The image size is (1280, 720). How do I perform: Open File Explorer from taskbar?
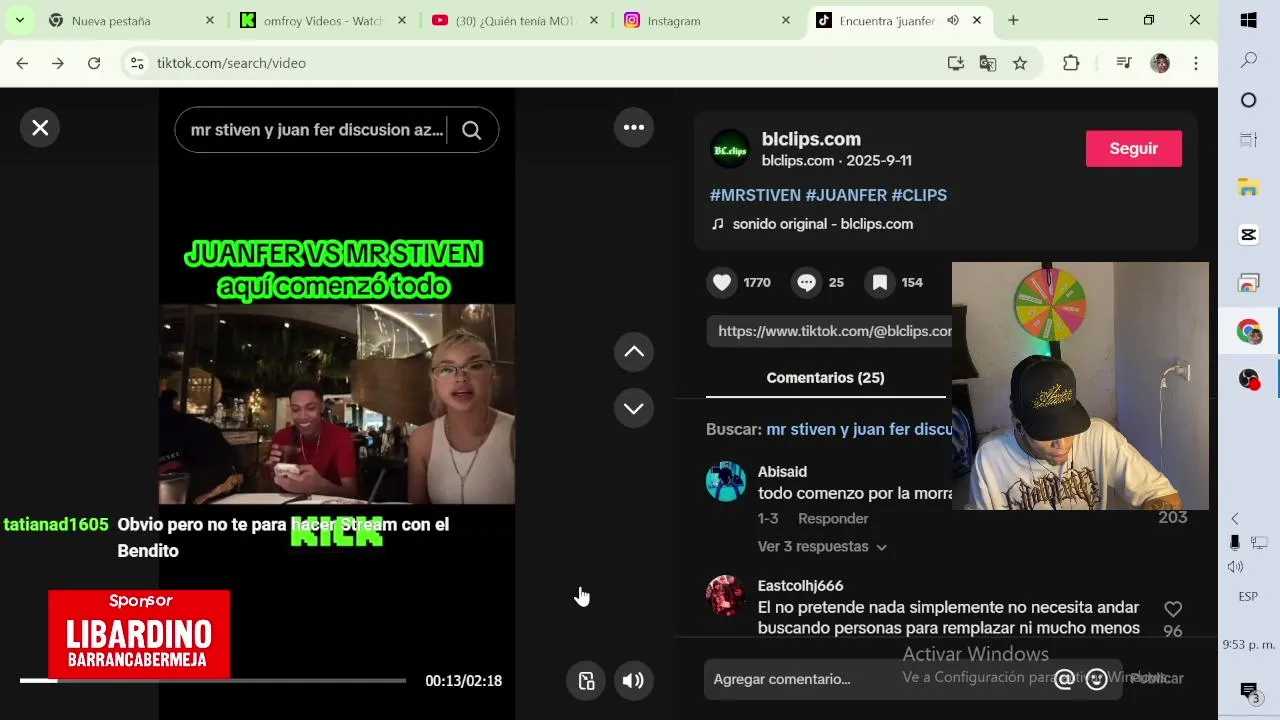point(1249,187)
